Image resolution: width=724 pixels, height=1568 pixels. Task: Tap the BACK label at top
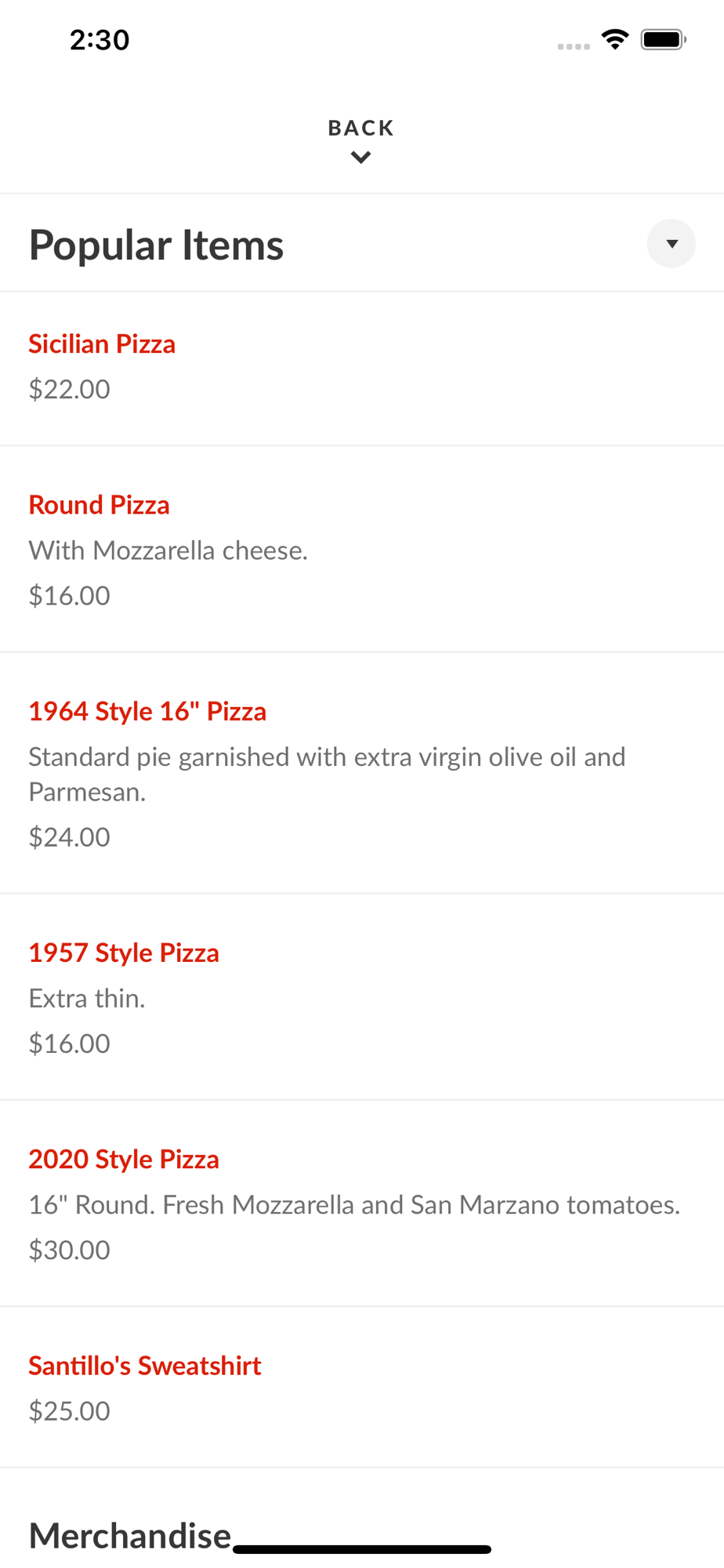tap(360, 128)
